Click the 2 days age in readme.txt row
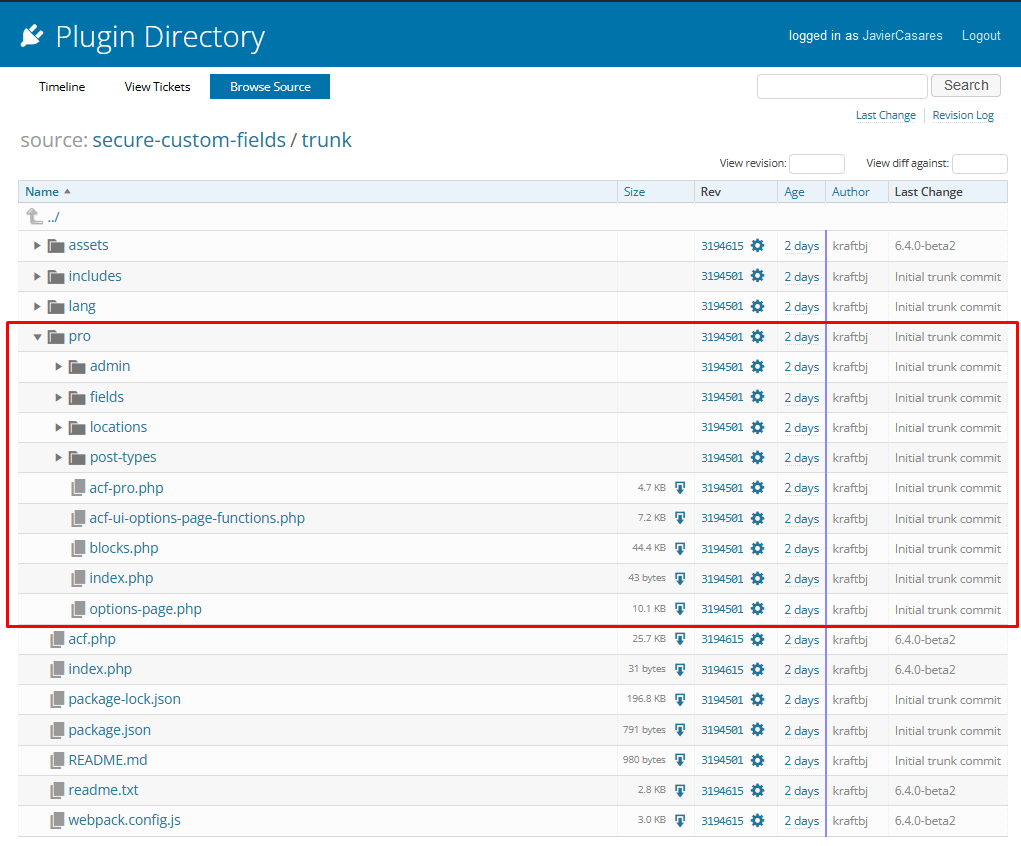The image size is (1021, 846). pyautogui.click(x=802, y=791)
